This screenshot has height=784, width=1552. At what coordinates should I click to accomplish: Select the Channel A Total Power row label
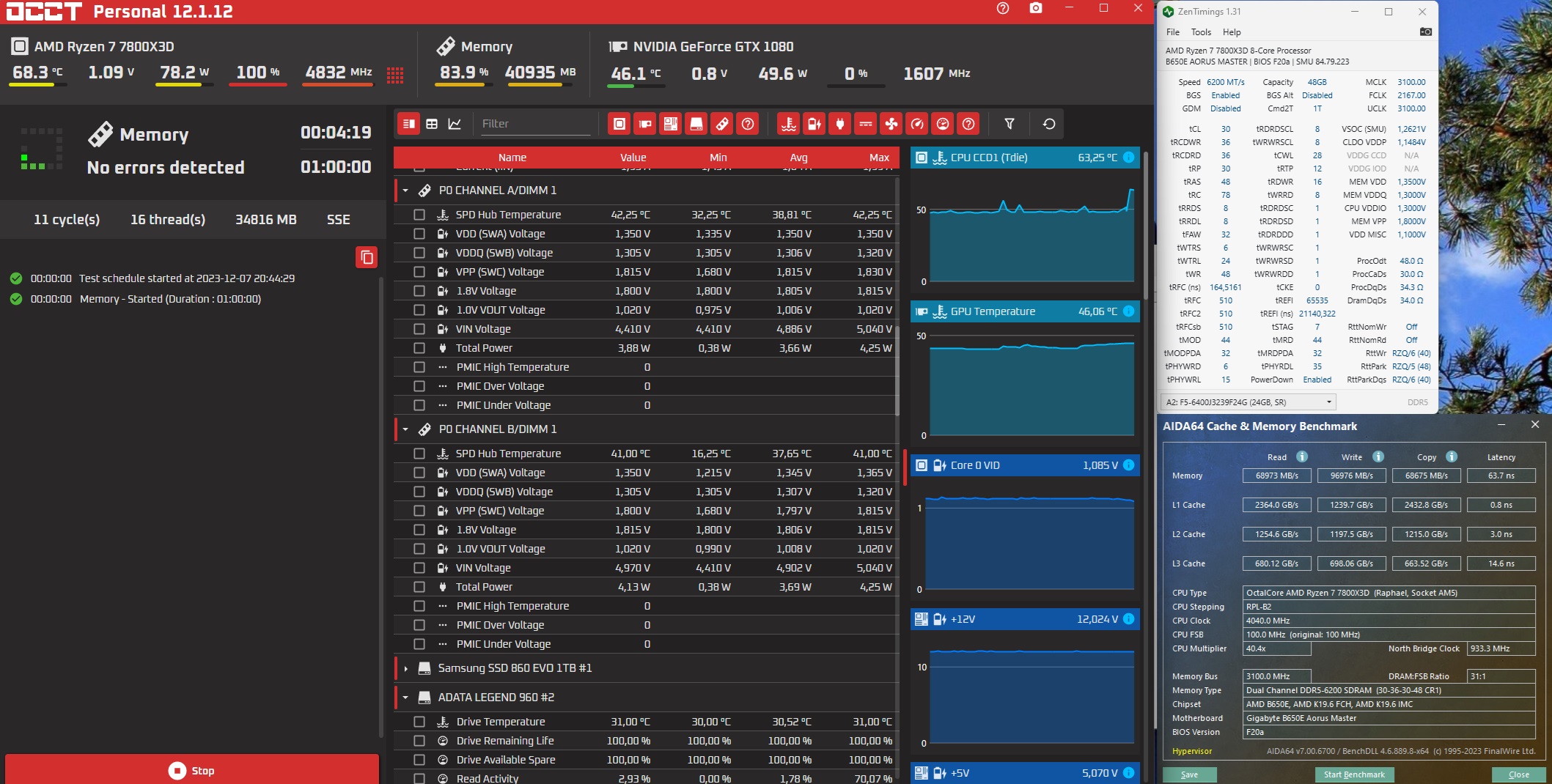pyautogui.click(x=484, y=348)
